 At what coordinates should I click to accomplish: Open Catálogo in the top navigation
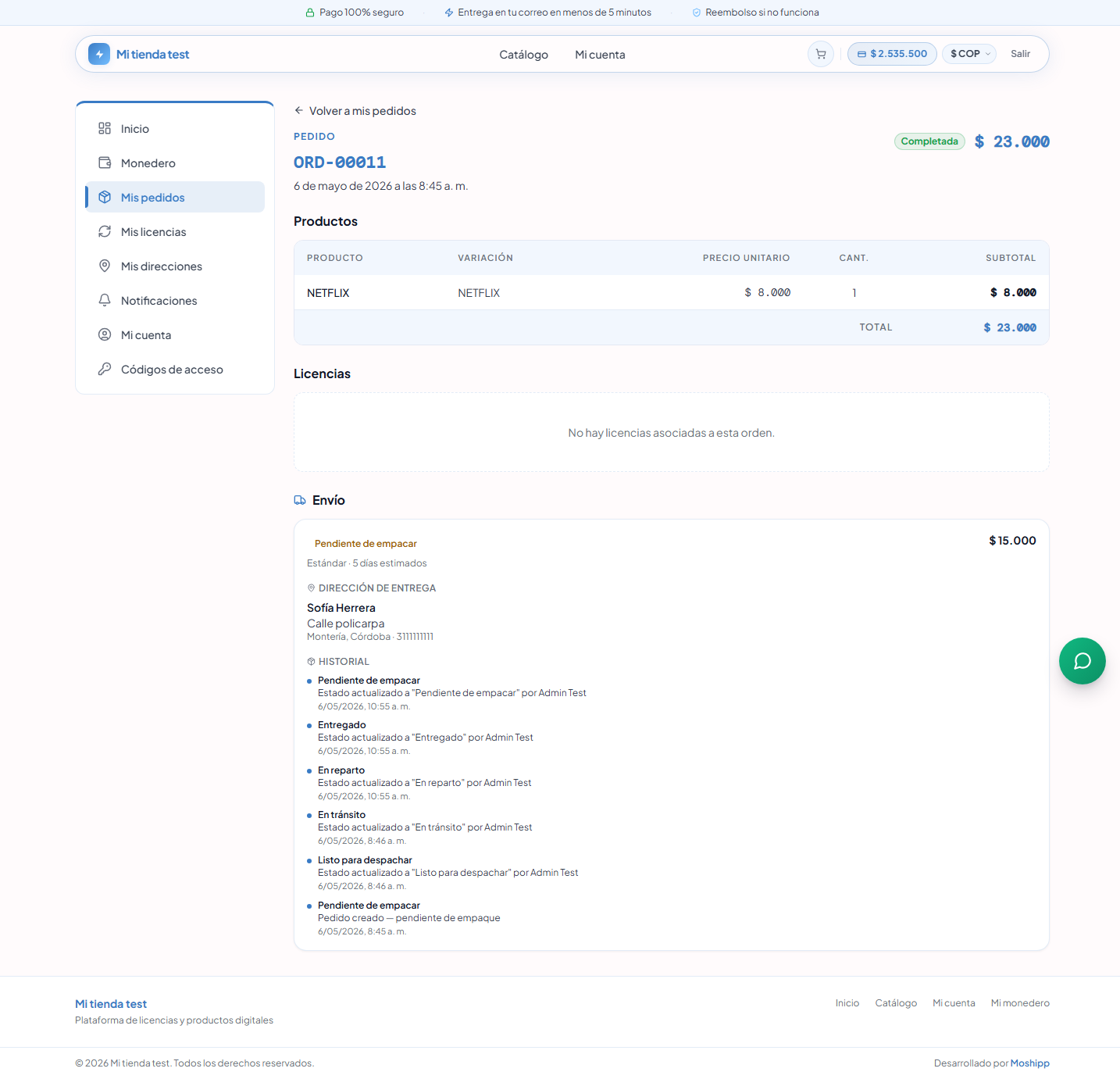point(524,55)
